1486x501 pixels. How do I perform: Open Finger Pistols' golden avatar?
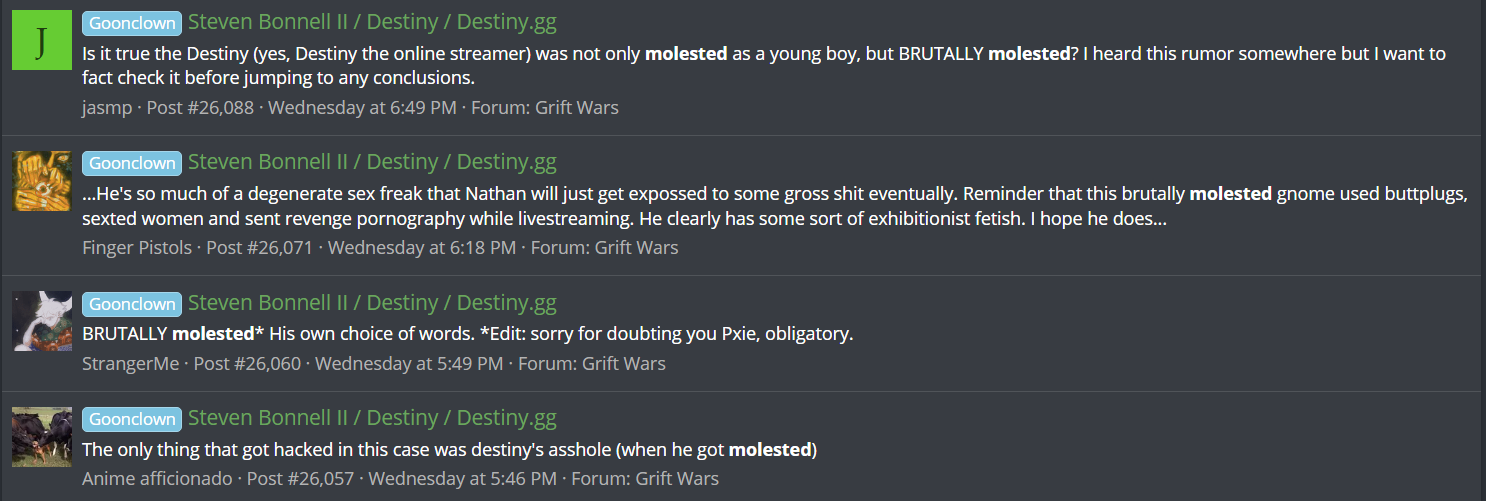tap(42, 181)
